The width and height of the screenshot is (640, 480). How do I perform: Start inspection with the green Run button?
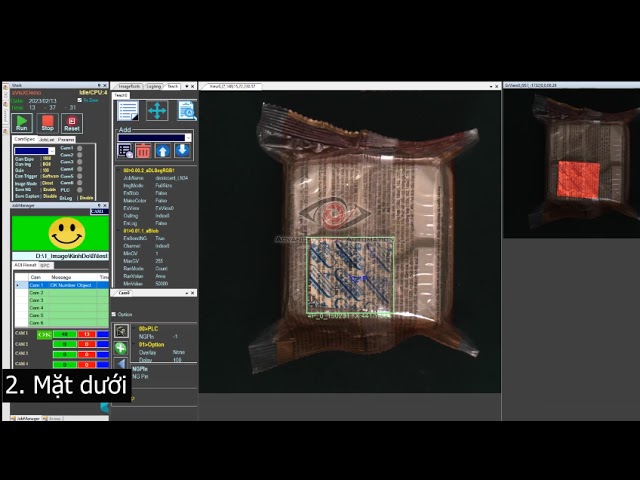[x=22, y=123]
